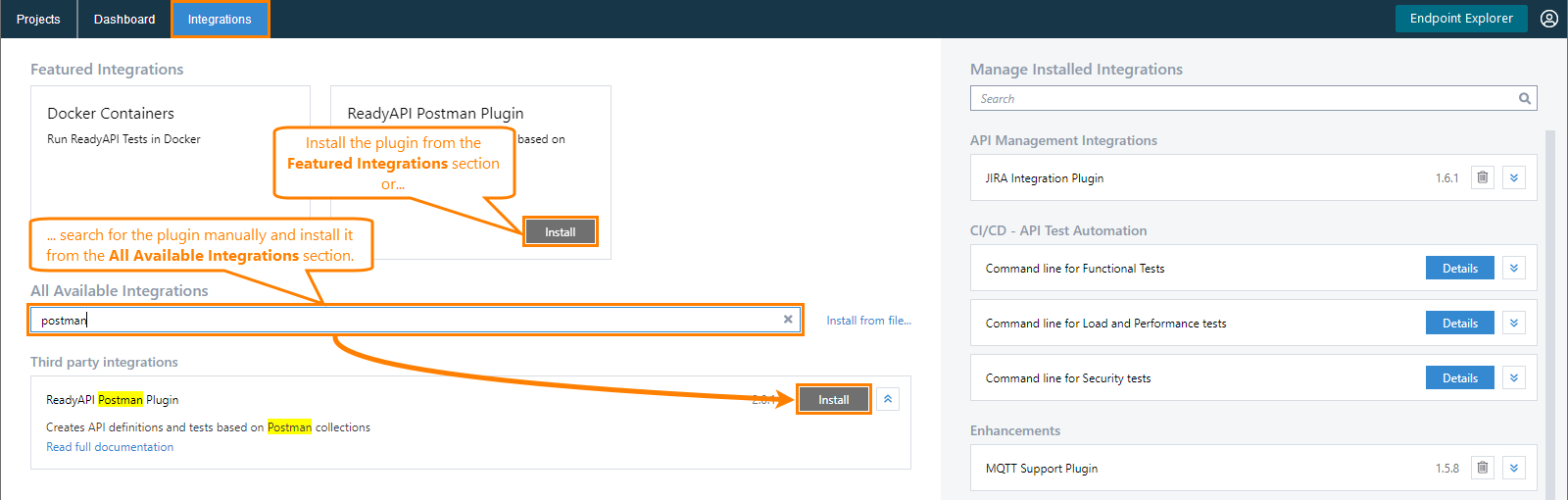This screenshot has width=1568, height=500.
Task: Clear the postman search text
Action: 788,320
